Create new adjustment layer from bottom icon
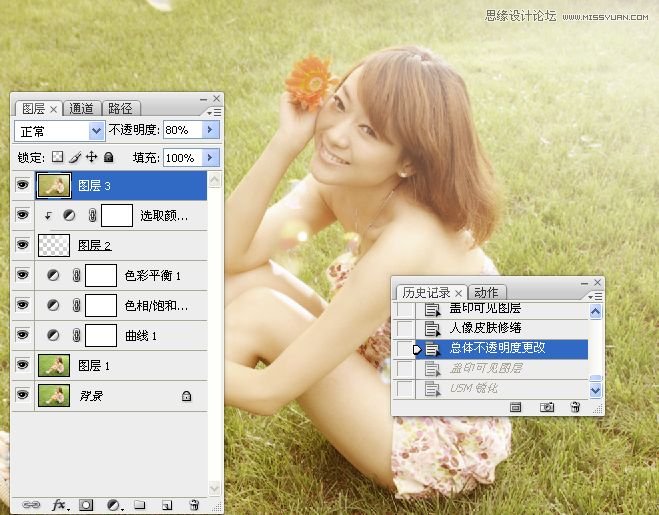 (x=114, y=506)
